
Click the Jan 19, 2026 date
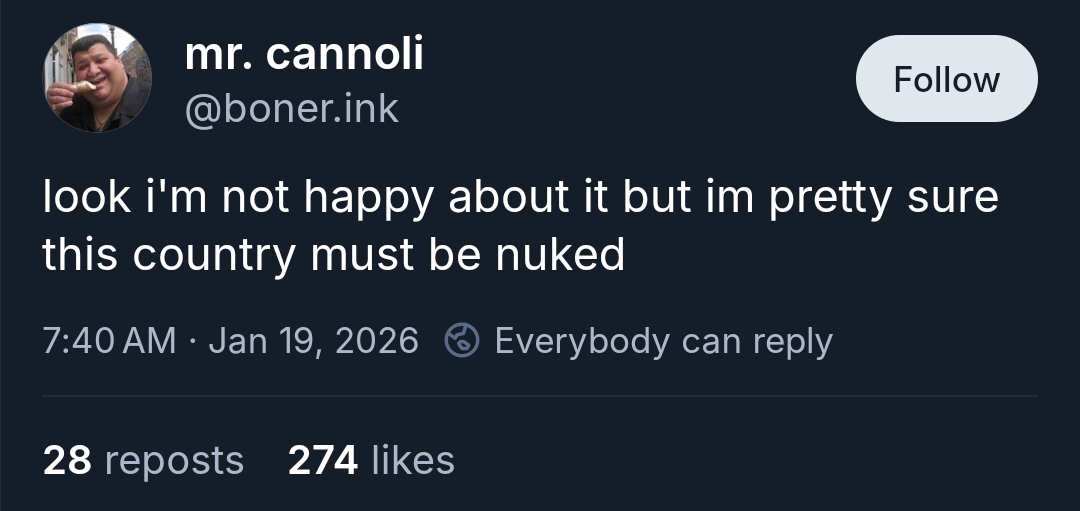coord(313,341)
